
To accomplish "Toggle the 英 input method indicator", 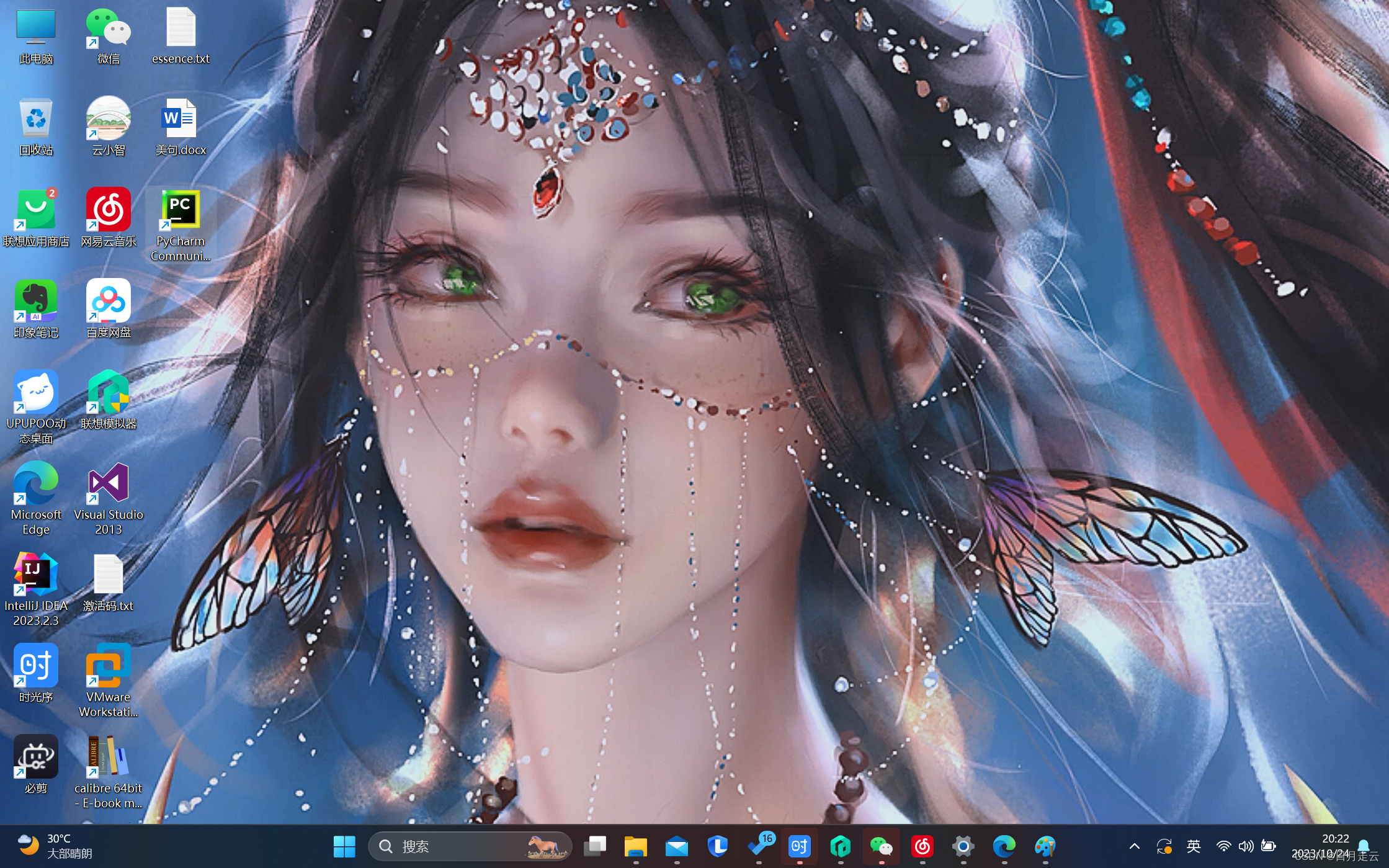I will pyautogui.click(x=1193, y=846).
